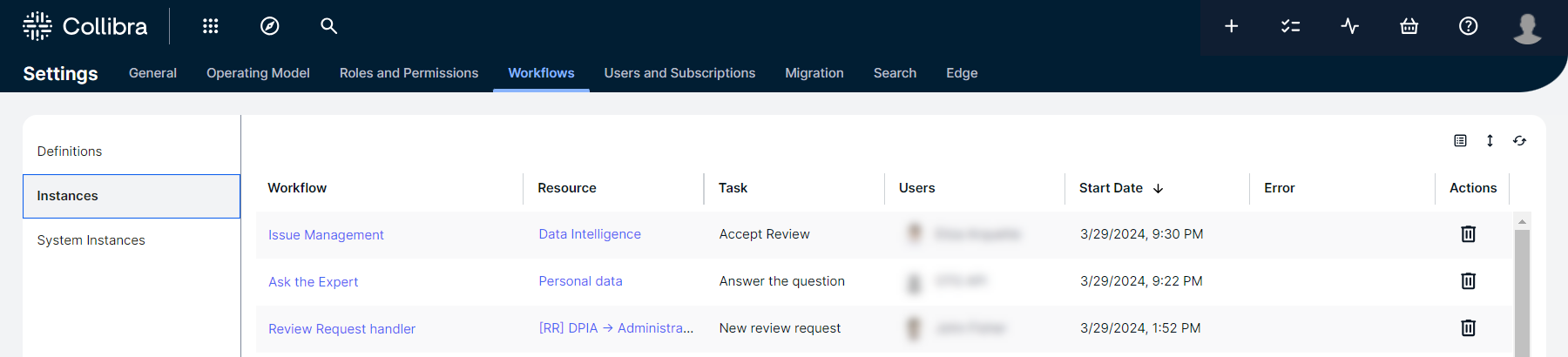Click trash icon for Ask the Expert

[1468, 281]
